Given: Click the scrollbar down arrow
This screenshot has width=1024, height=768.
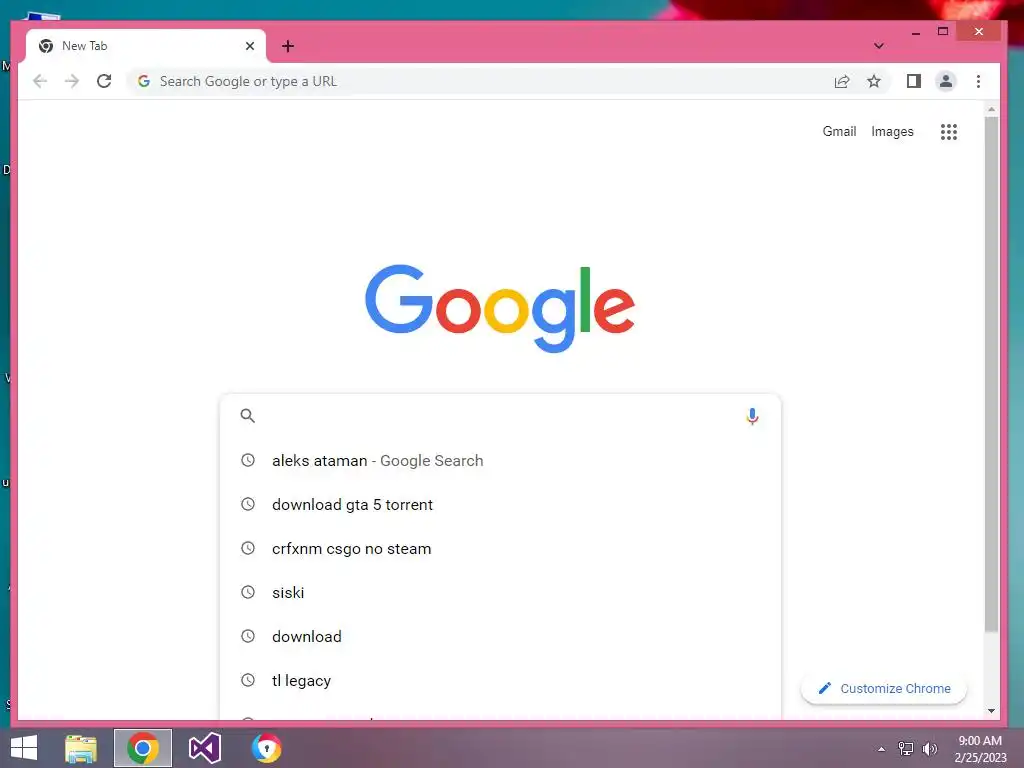Looking at the screenshot, I should 991,711.
